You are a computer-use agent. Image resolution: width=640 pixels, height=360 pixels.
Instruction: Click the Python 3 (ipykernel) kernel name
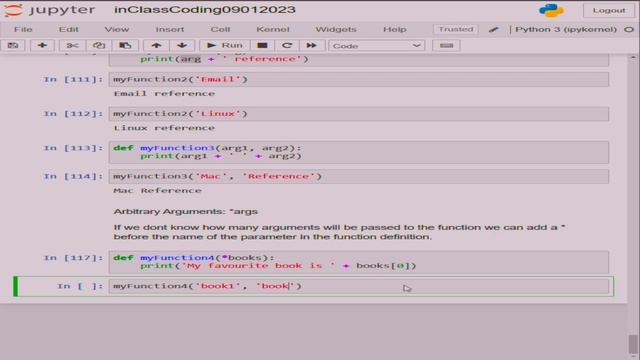click(566, 29)
